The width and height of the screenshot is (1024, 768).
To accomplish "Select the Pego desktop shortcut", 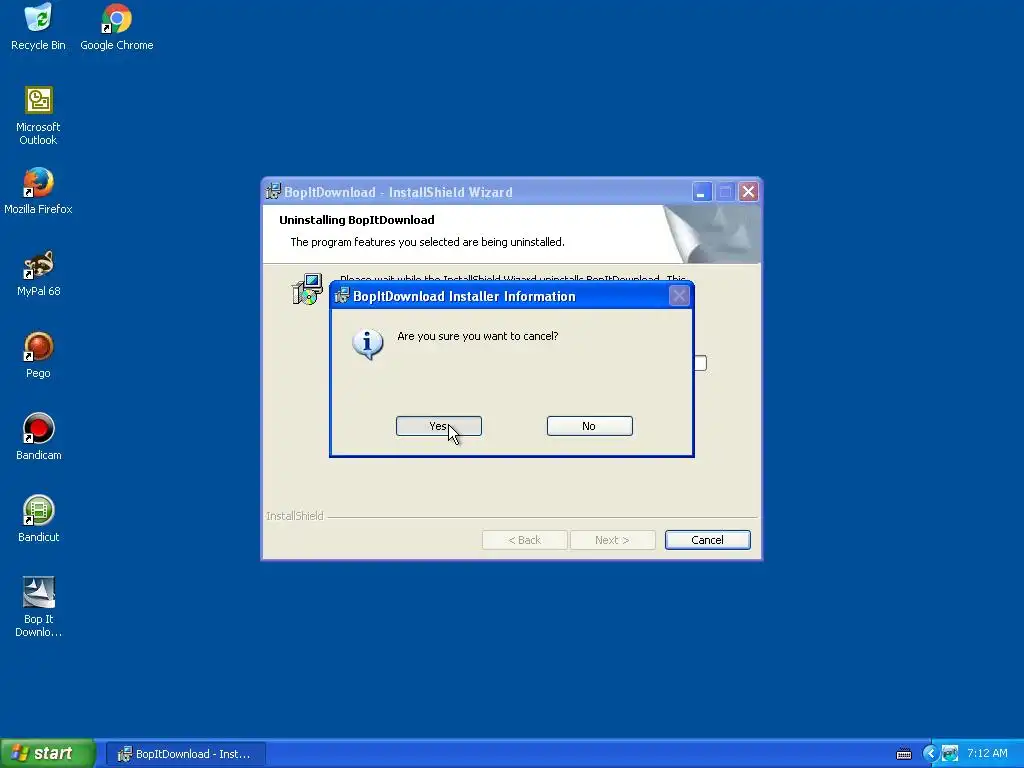I will point(38,355).
